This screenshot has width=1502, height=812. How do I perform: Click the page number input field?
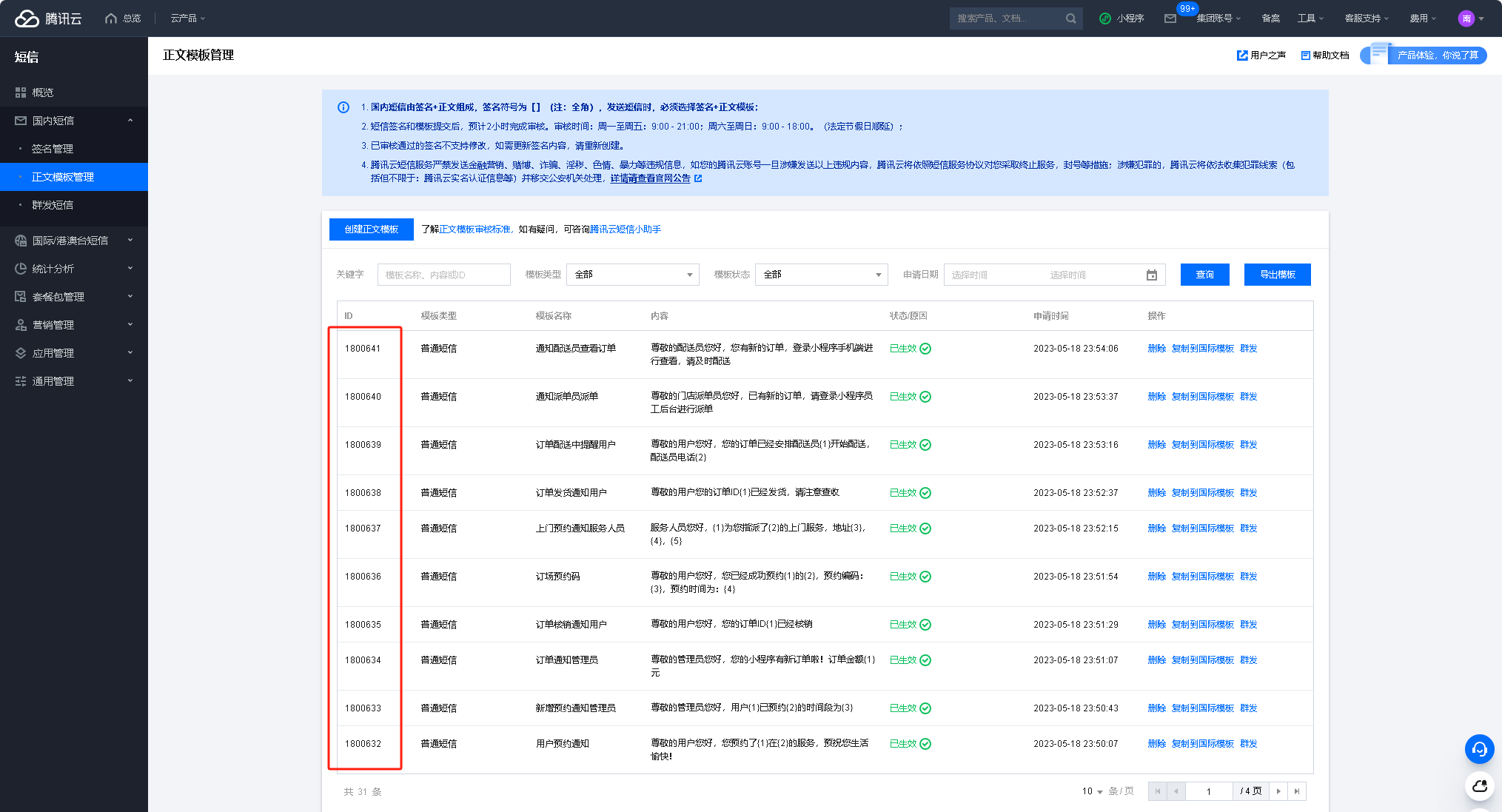tap(1209, 791)
